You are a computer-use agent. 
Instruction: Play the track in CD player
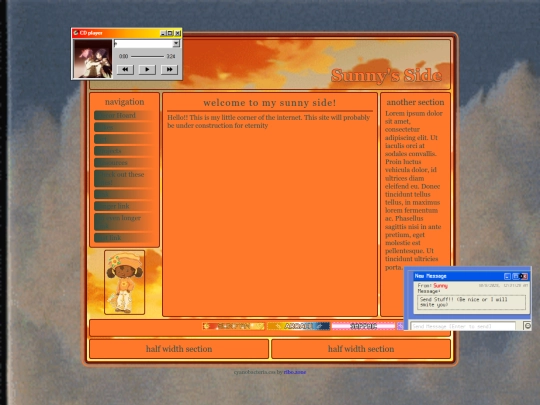pos(147,70)
